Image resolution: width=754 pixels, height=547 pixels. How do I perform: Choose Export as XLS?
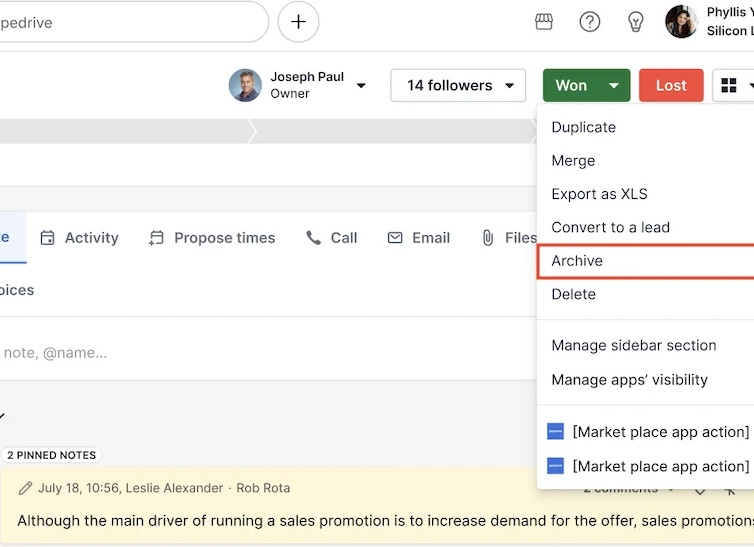click(645, 194)
